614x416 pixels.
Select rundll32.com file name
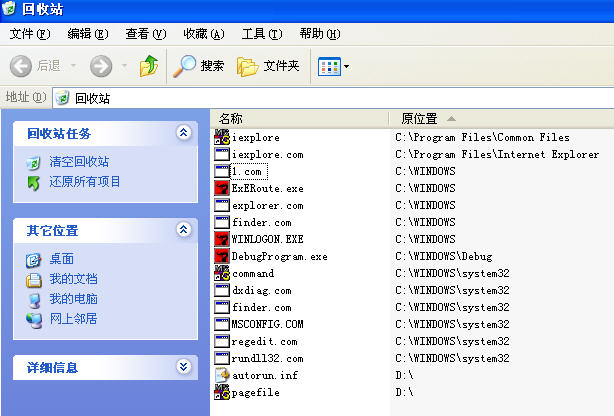pyautogui.click(x=267, y=358)
